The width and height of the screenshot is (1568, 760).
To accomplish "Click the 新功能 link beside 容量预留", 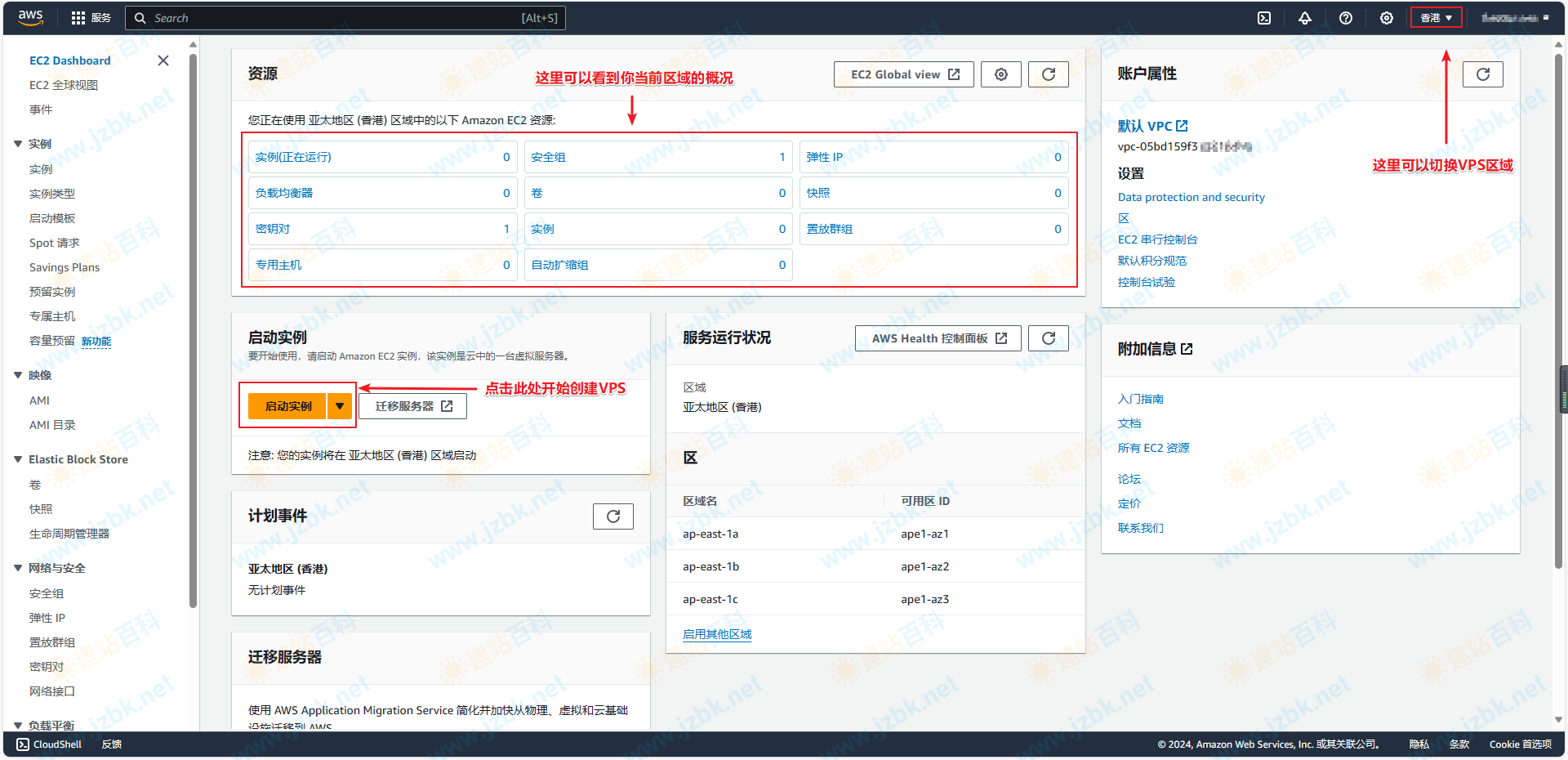I will click(x=96, y=342).
